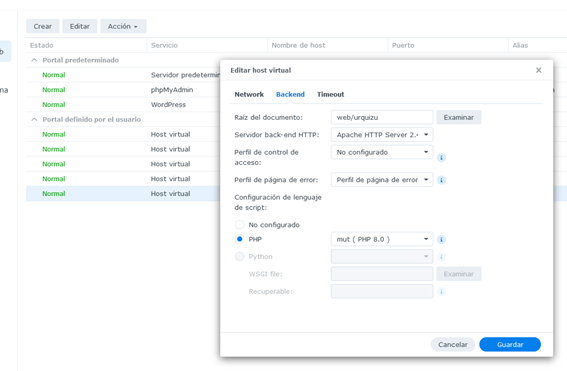Click the Raíz del documento input field

click(382, 117)
